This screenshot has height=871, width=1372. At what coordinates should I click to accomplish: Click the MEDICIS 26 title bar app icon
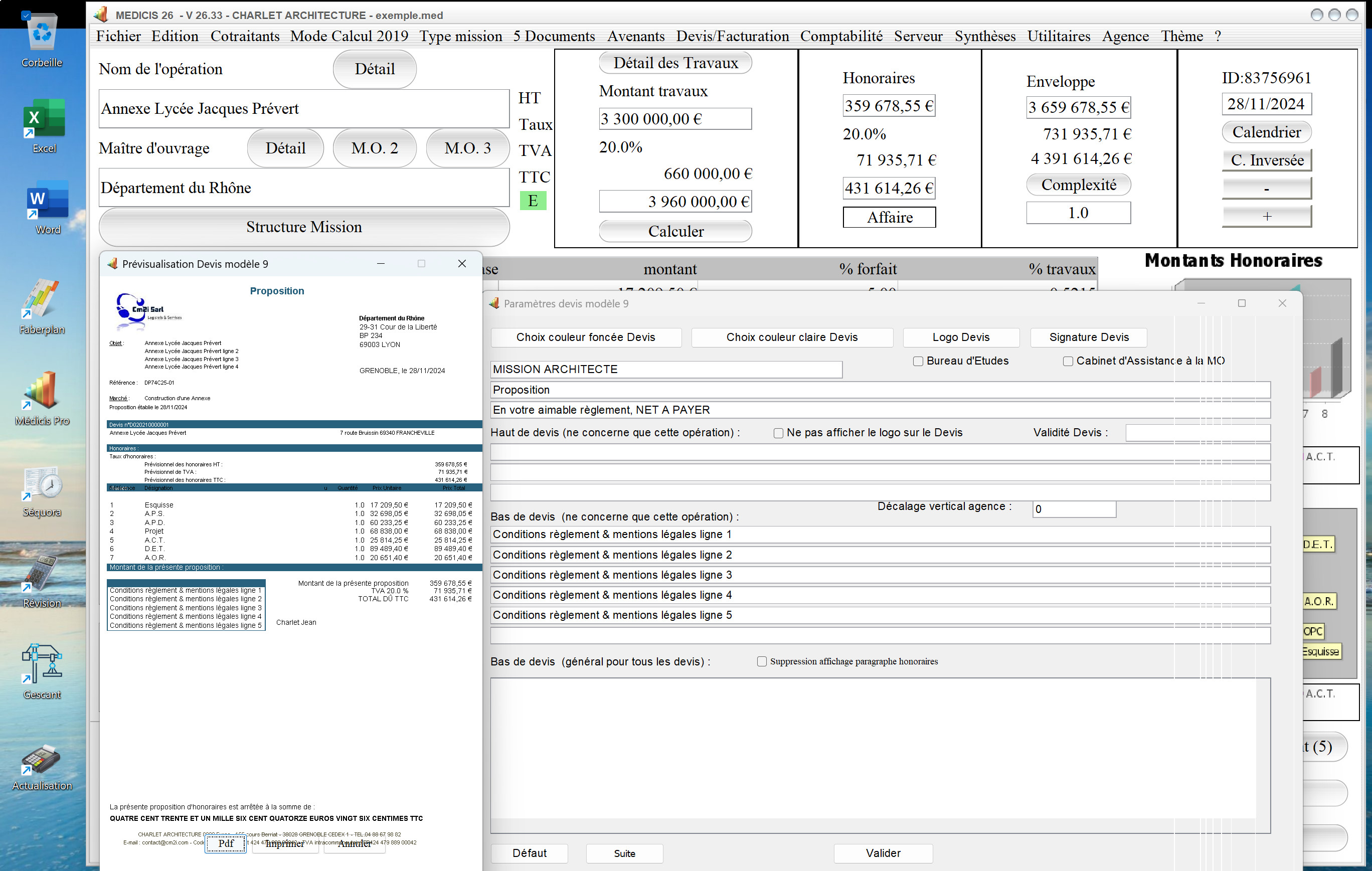click(x=101, y=15)
